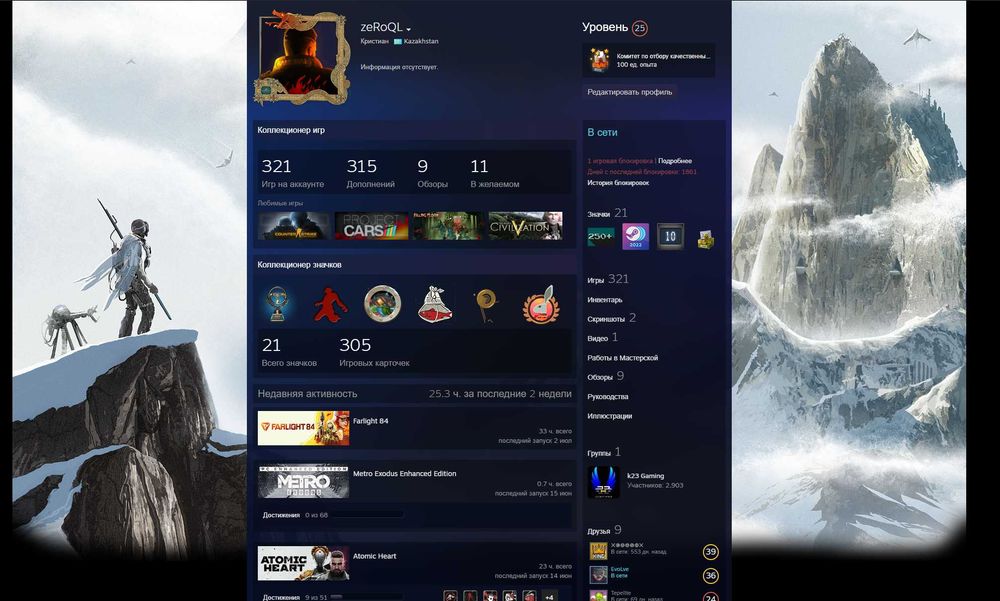Open История блокировок link
Screen dimensions: 1000x601
pos(618,182)
